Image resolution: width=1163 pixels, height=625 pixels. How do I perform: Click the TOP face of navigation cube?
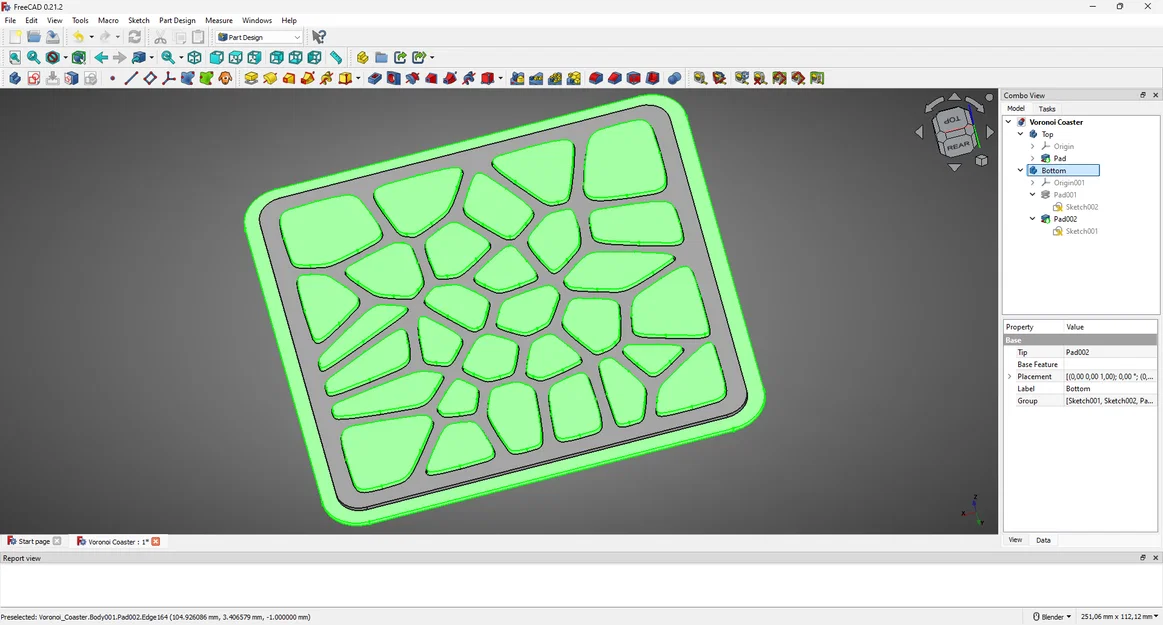click(952, 120)
